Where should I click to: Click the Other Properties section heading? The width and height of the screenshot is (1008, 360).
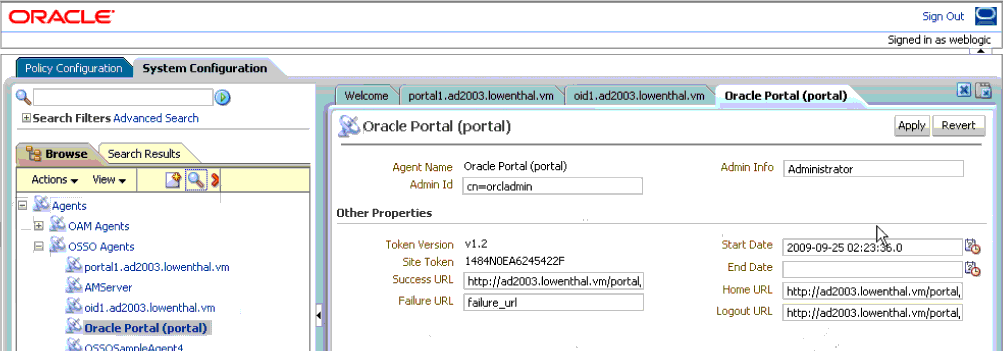[384, 213]
